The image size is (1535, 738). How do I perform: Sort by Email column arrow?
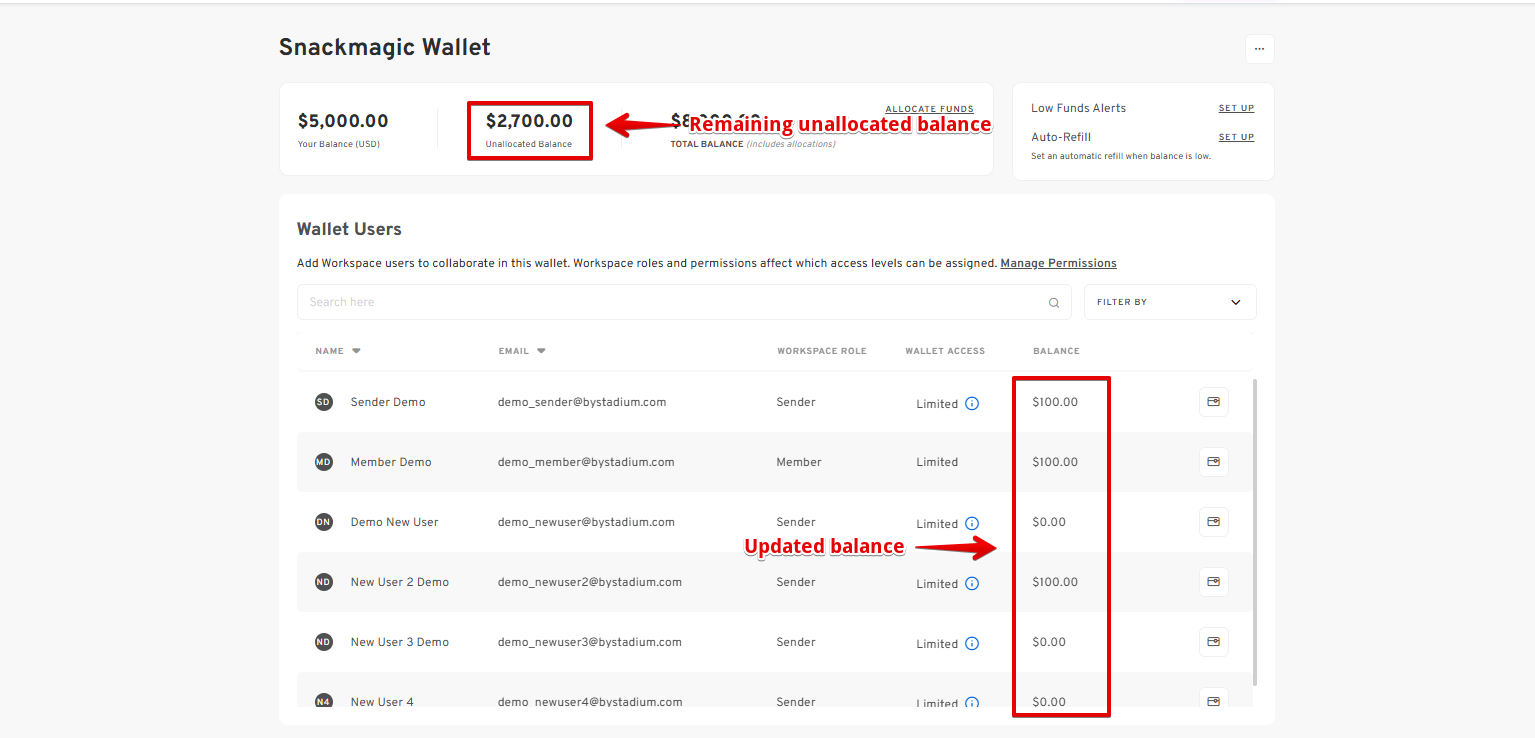point(541,351)
